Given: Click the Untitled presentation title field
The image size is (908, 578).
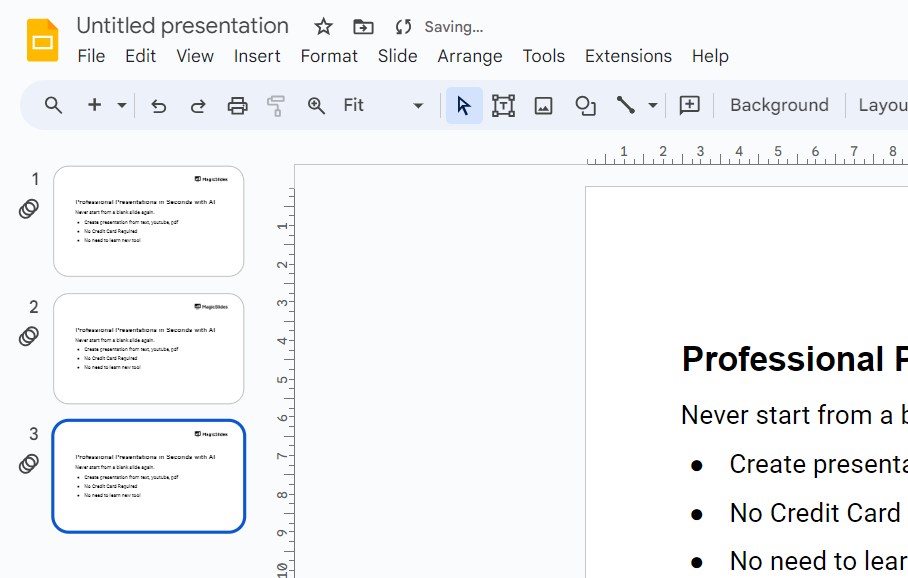Looking at the screenshot, I should coord(183,26).
